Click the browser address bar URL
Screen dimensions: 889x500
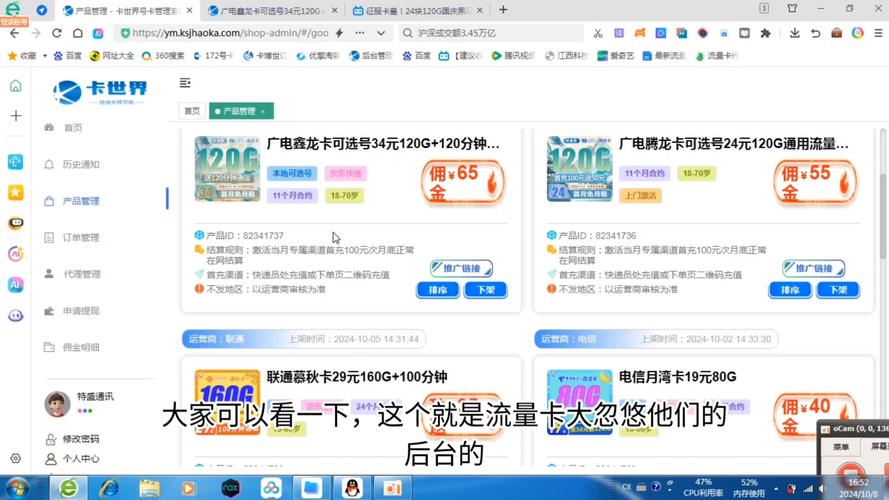tap(230, 33)
